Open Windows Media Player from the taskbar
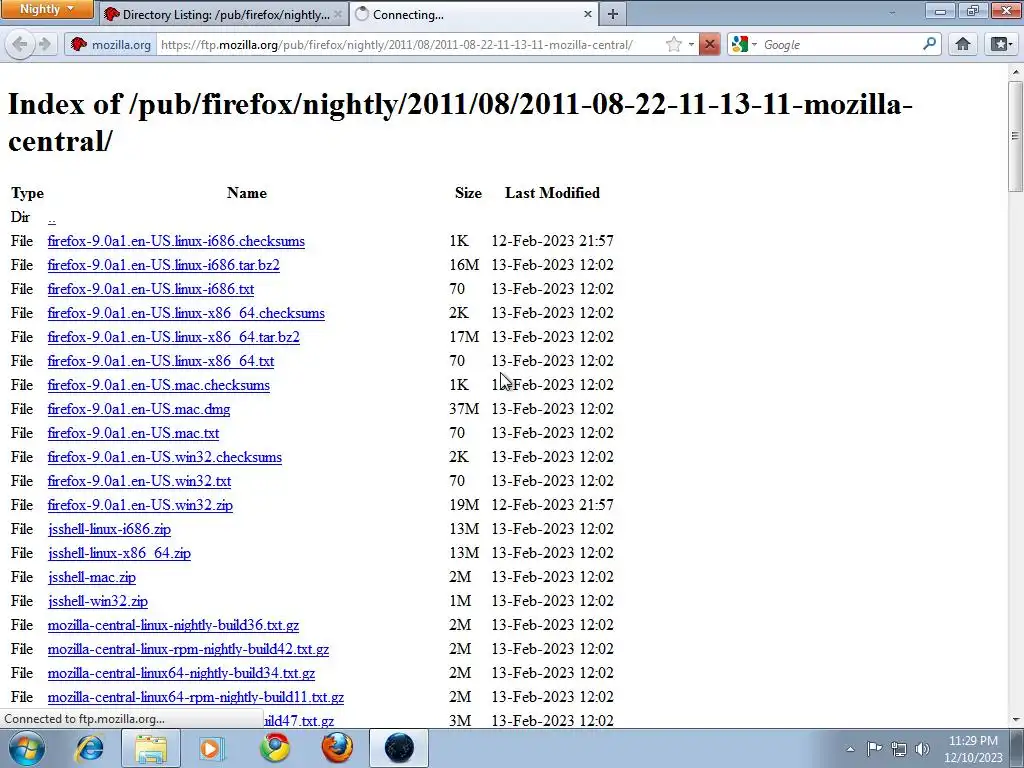The height and width of the screenshot is (768, 1024). [x=211, y=748]
